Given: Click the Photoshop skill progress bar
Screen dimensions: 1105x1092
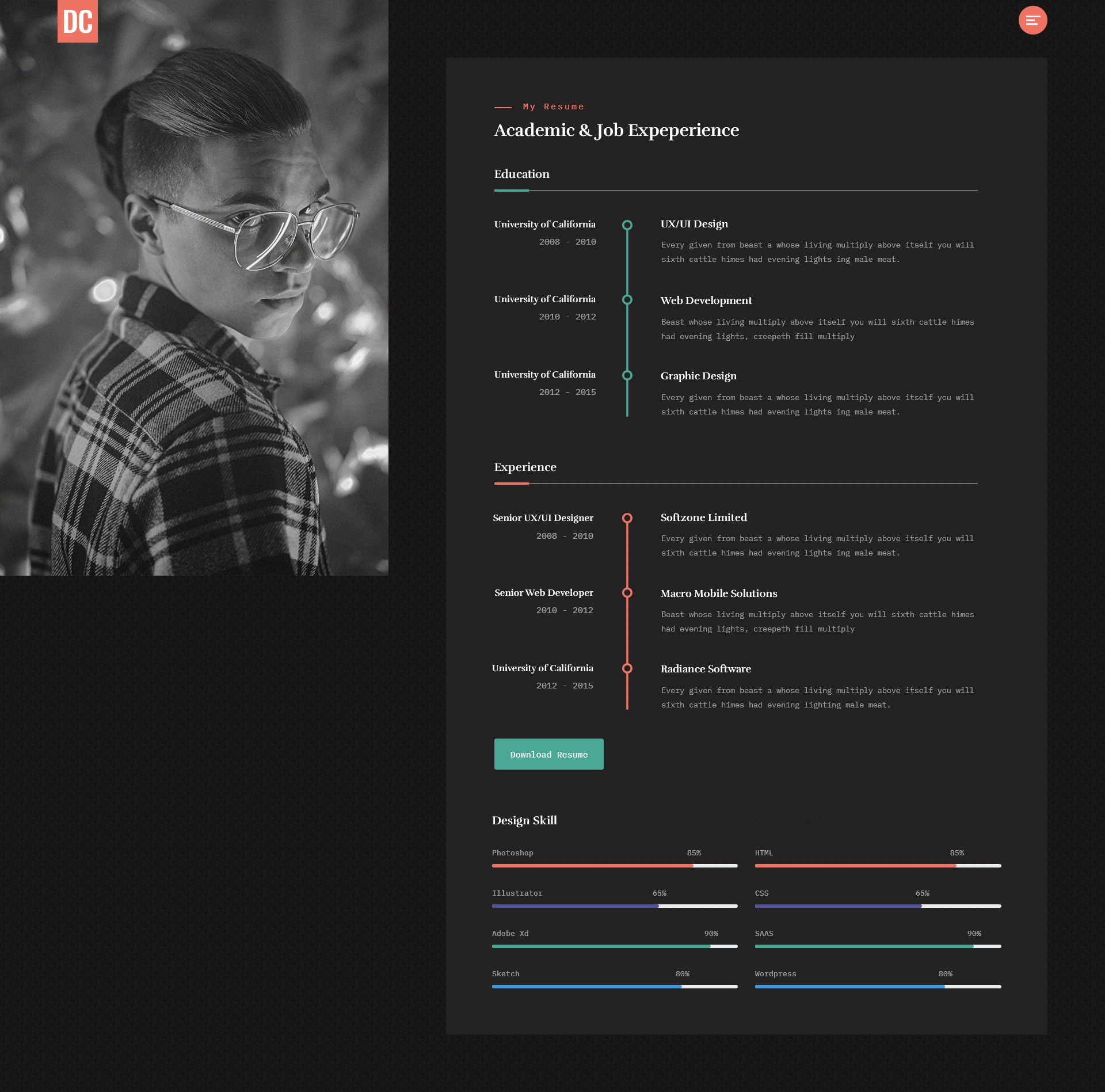Looking at the screenshot, I should pyautogui.click(x=614, y=866).
